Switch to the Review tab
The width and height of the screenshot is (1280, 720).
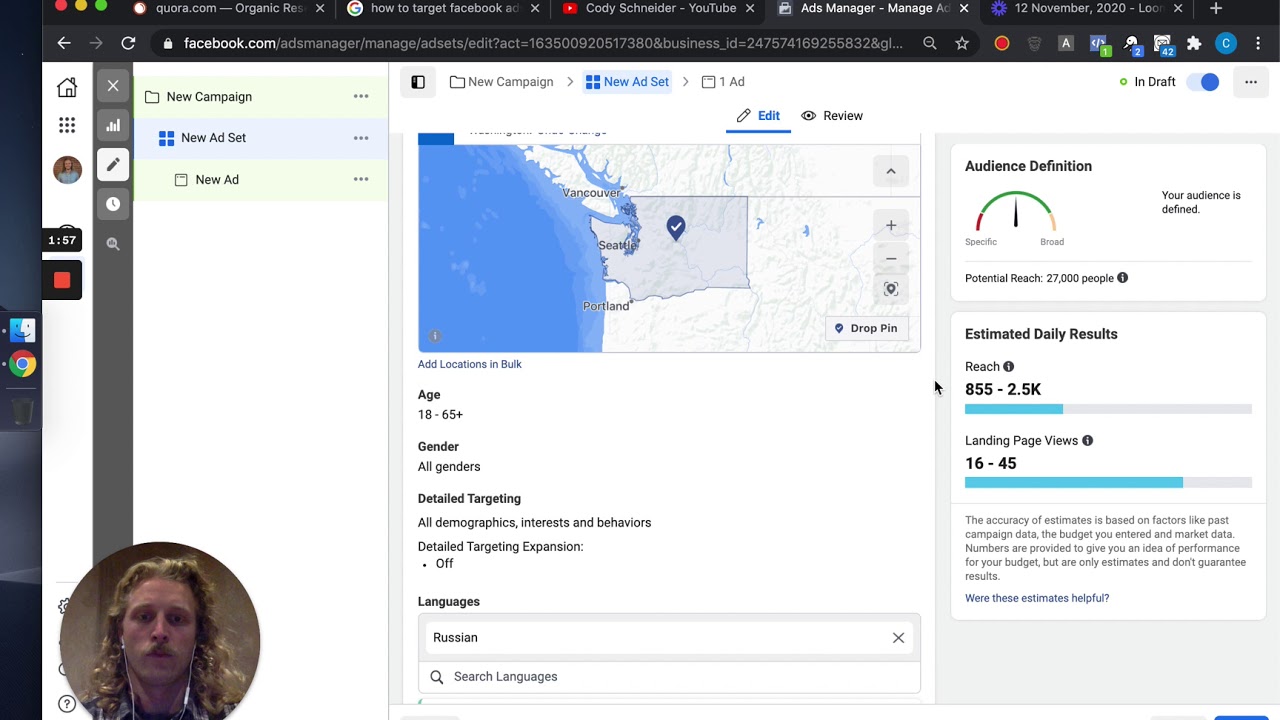pos(832,116)
